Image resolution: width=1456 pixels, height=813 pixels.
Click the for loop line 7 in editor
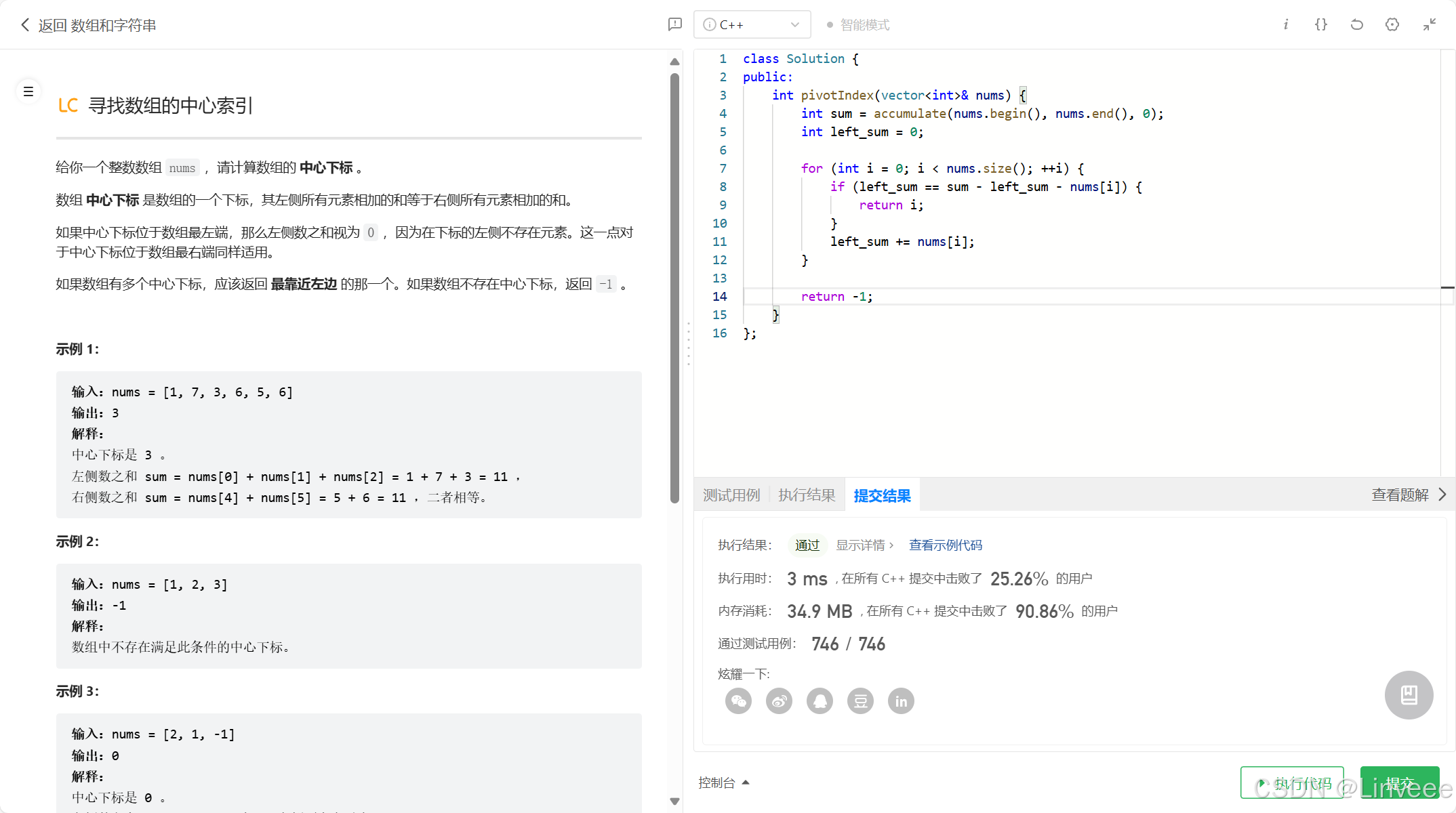point(942,169)
